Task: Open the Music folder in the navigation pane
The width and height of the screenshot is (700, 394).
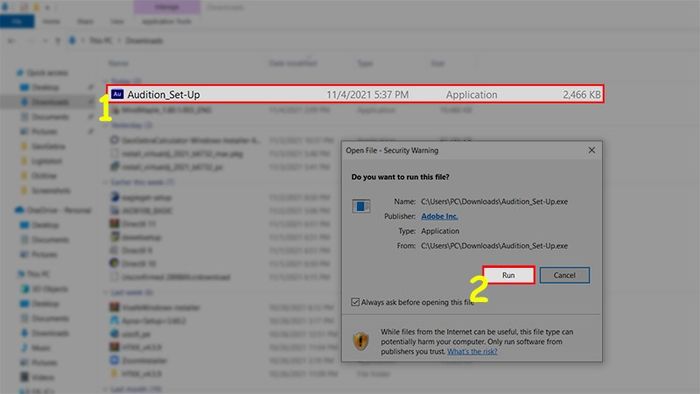Action: (x=41, y=348)
